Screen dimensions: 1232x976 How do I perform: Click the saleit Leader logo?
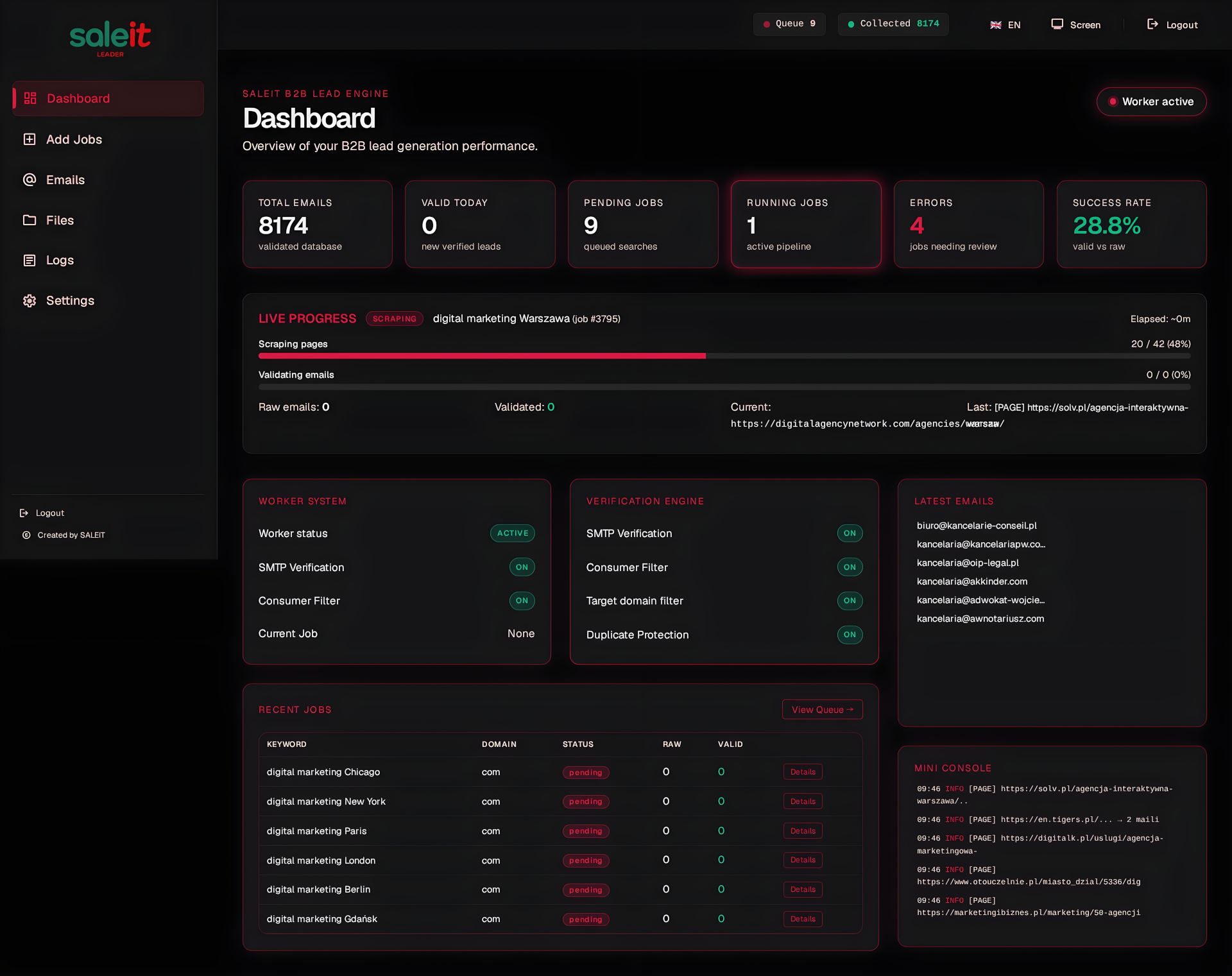110,39
